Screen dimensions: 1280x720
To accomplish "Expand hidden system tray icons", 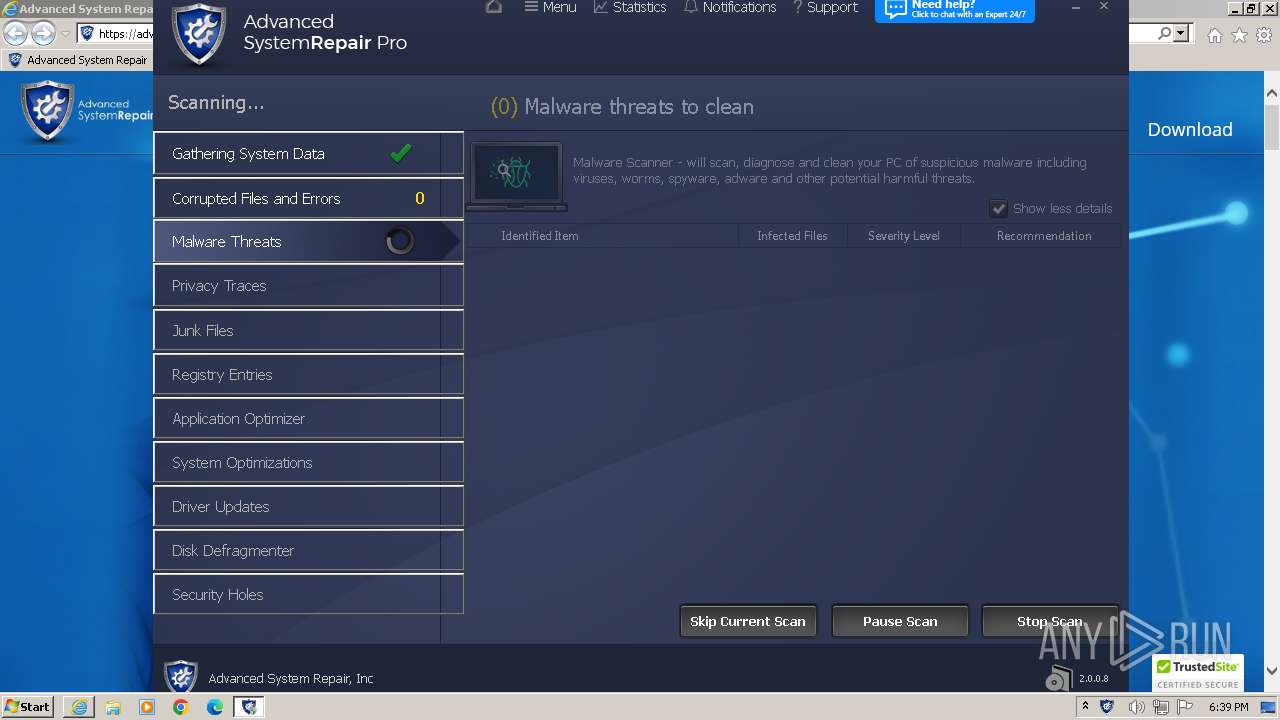I will (x=1085, y=706).
